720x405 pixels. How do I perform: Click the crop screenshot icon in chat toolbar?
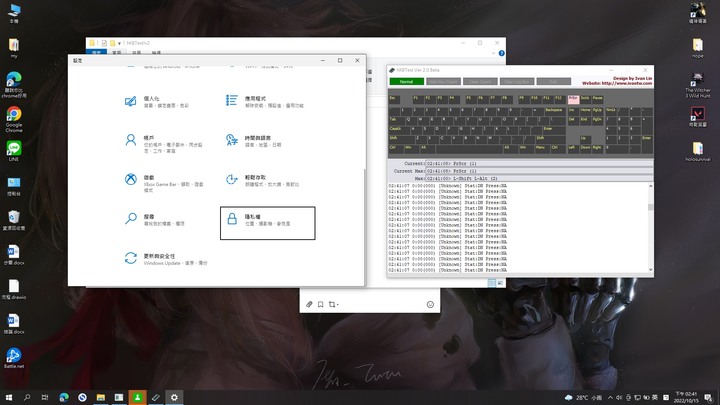[x=332, y=304]
